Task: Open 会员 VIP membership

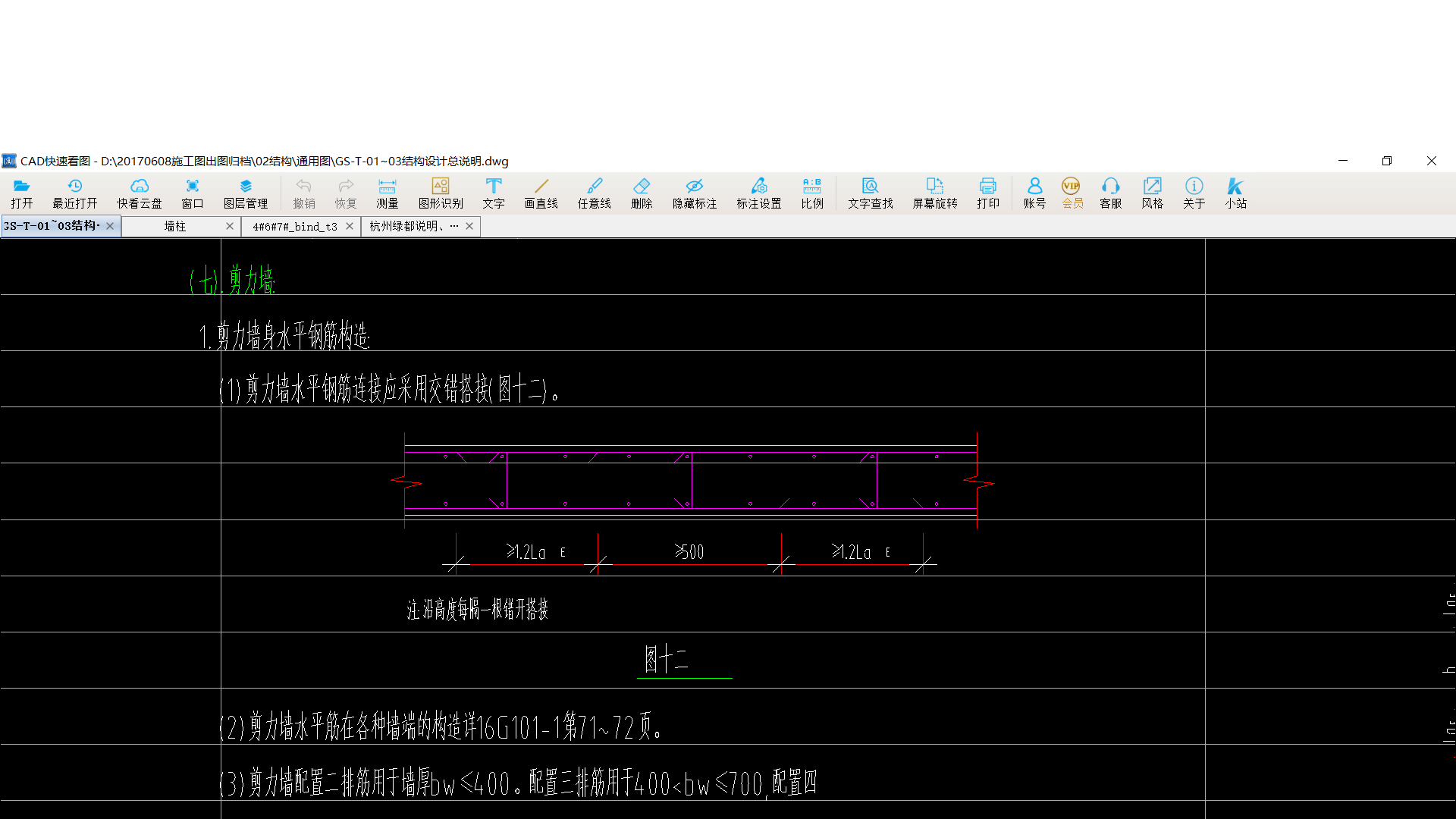Action: point(1072,193)
